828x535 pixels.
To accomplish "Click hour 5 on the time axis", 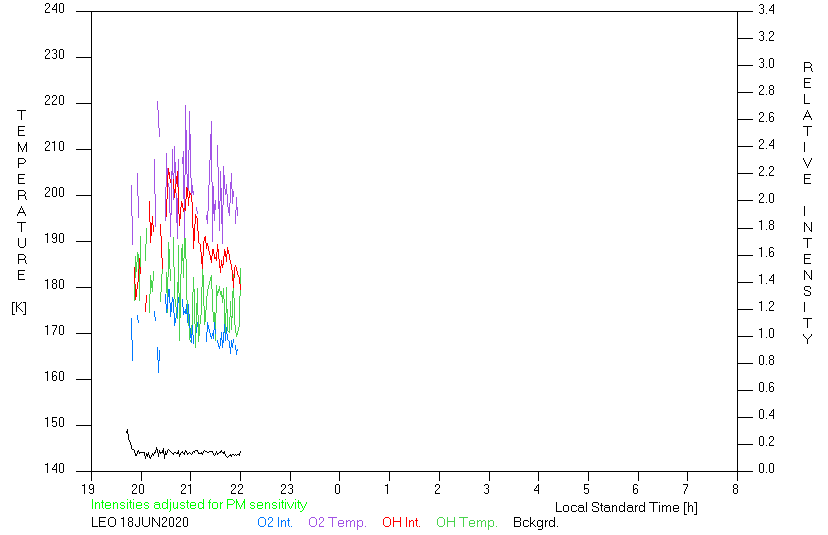I will point(586,489).
